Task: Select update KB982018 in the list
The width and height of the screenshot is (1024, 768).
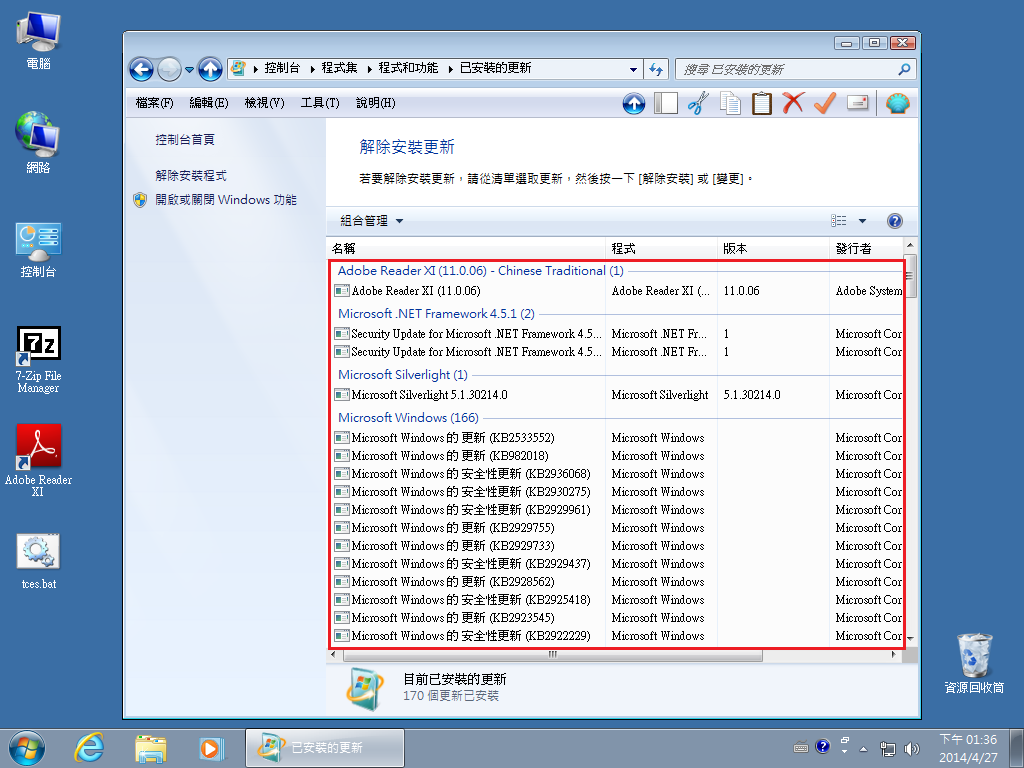Action: point(616,456)
